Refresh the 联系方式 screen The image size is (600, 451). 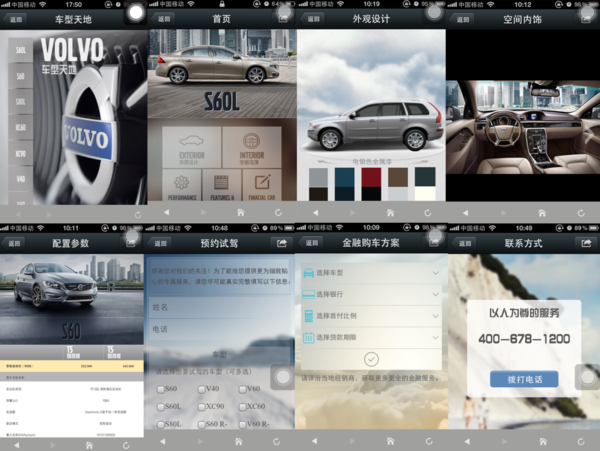click(x=581, y=441)
